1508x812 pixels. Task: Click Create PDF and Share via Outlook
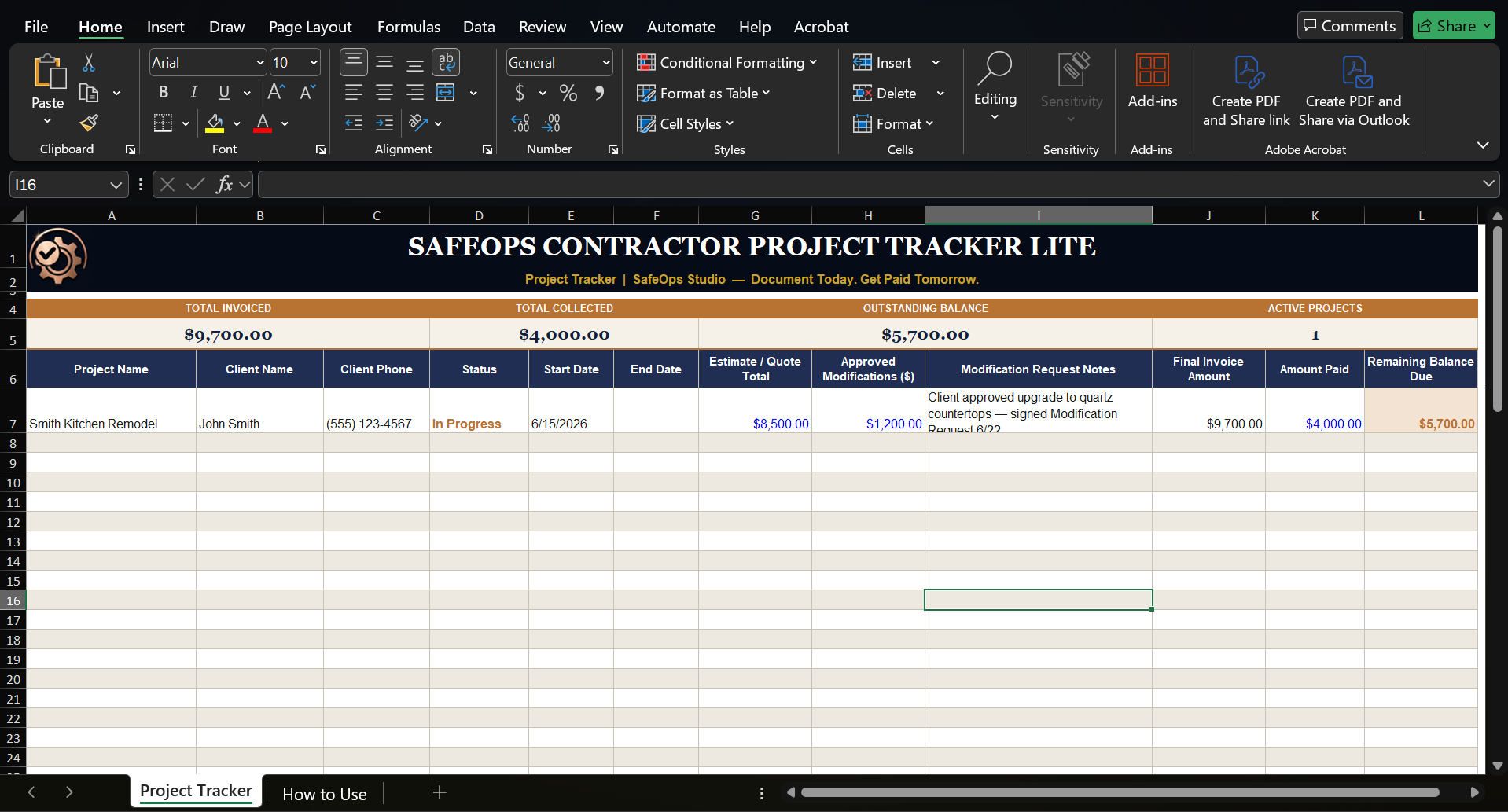pos(1354,91)
